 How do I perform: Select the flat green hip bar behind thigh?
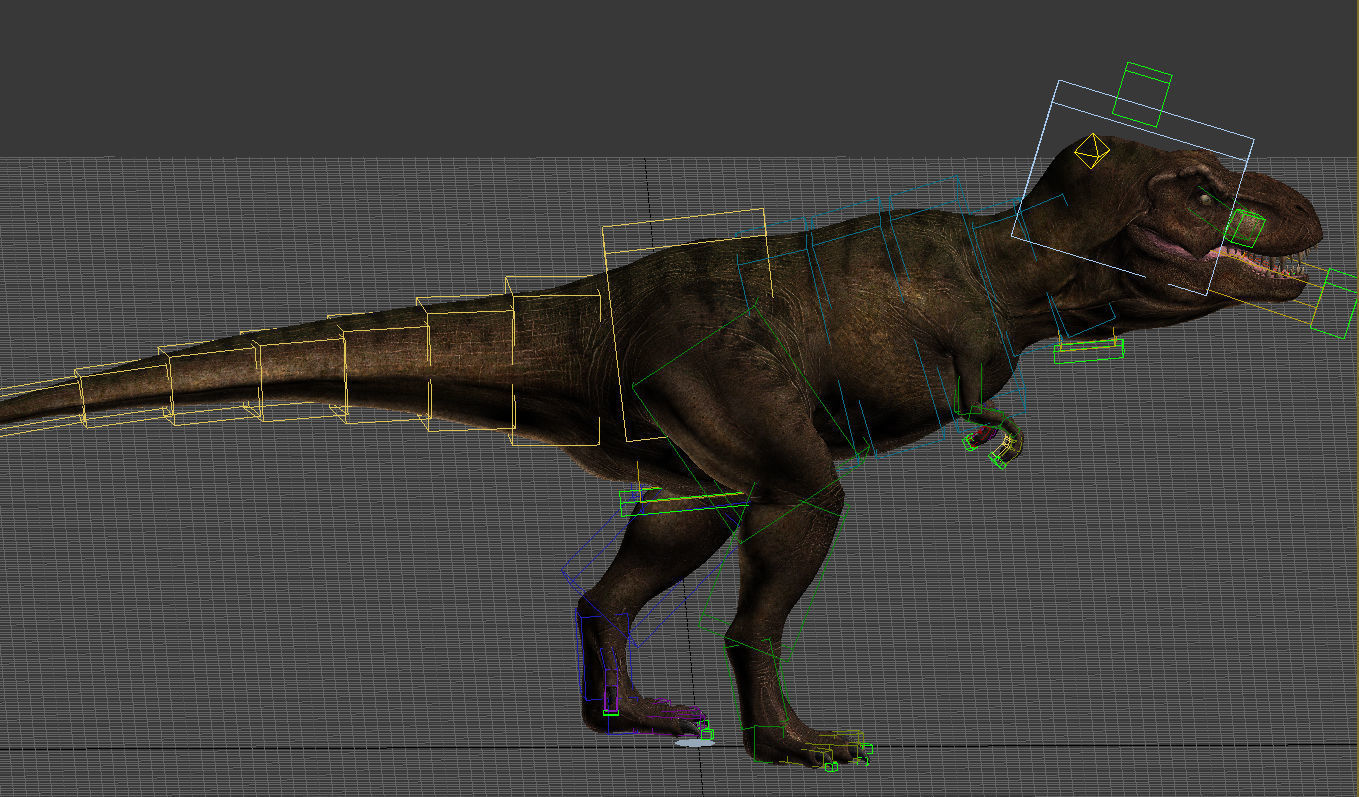(x=684, y=500)
